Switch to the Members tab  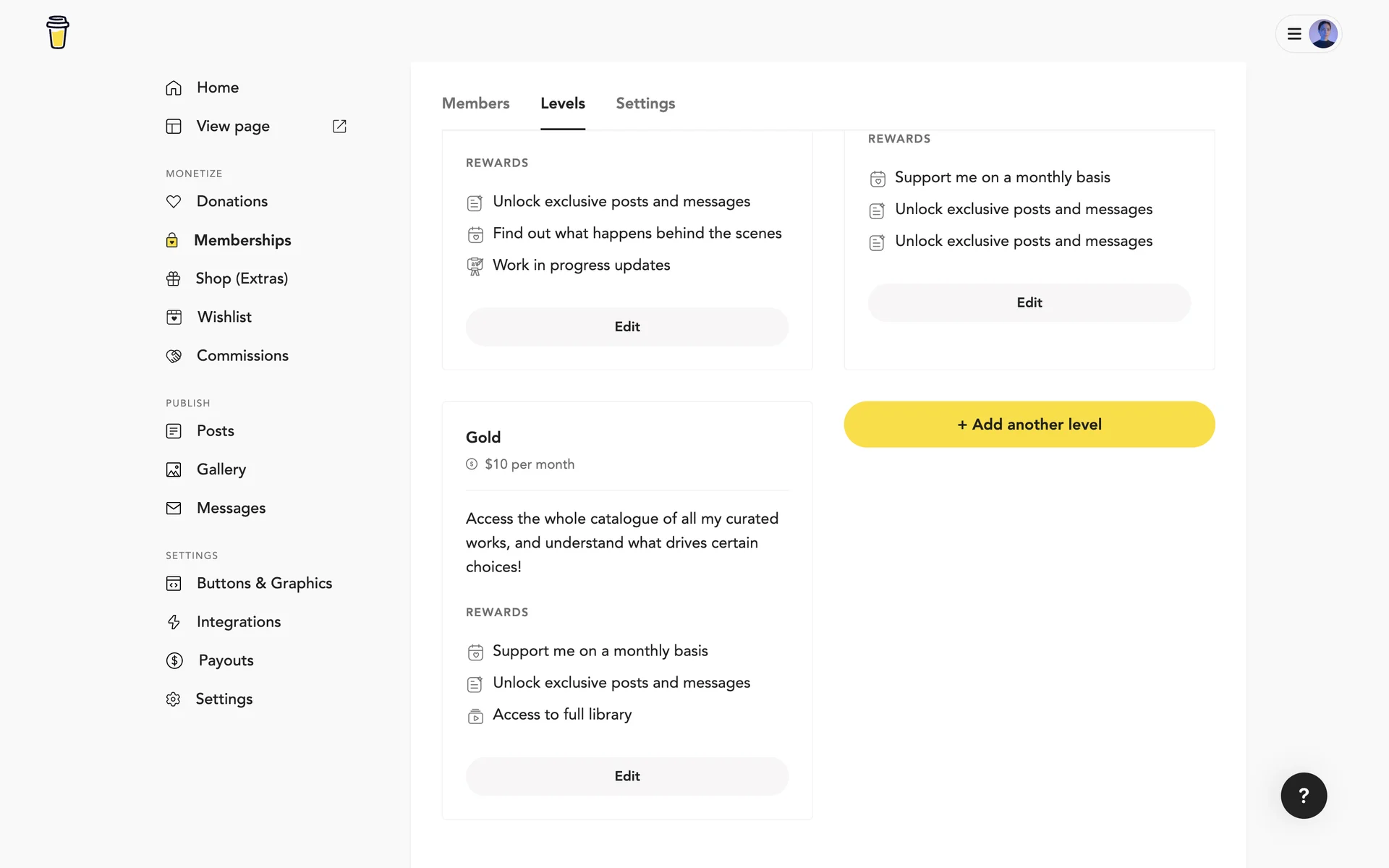pyautogui.click(x=475, y=103)
